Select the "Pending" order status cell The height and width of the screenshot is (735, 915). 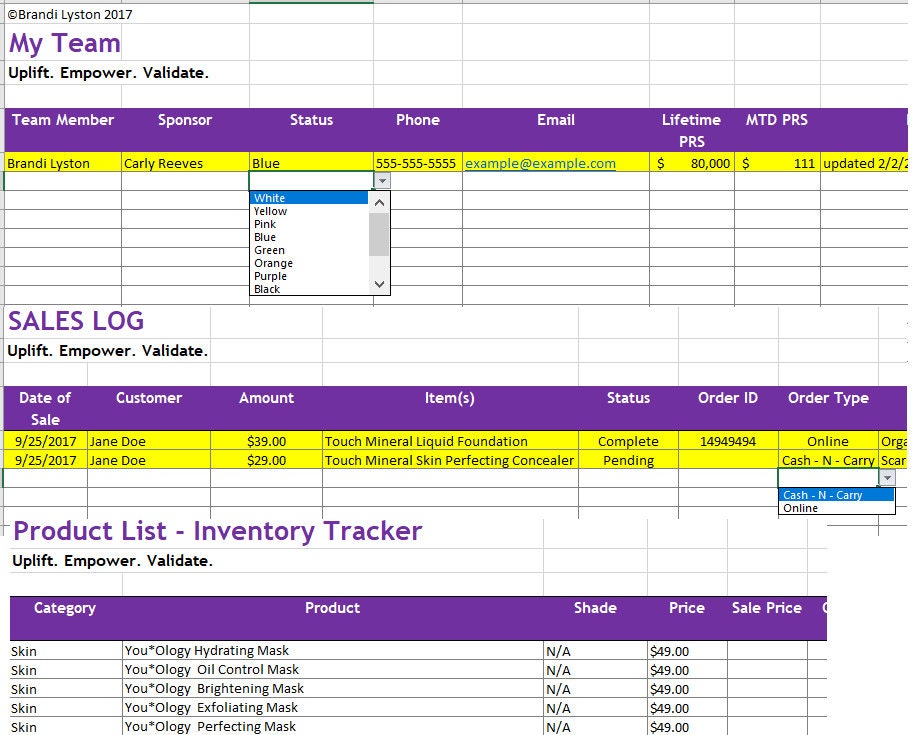coord(628,460)
